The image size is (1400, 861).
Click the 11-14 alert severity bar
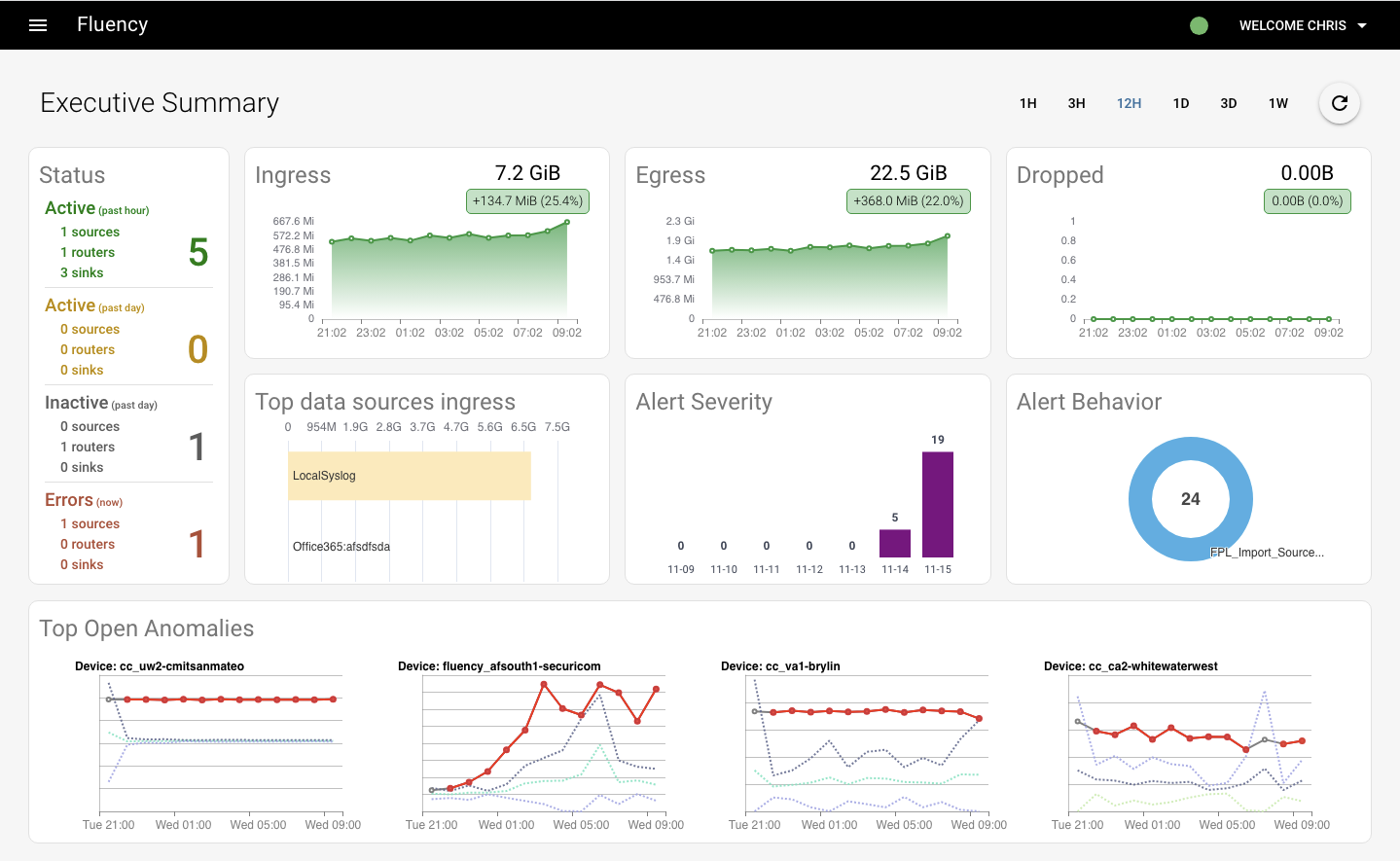[895, 543]
